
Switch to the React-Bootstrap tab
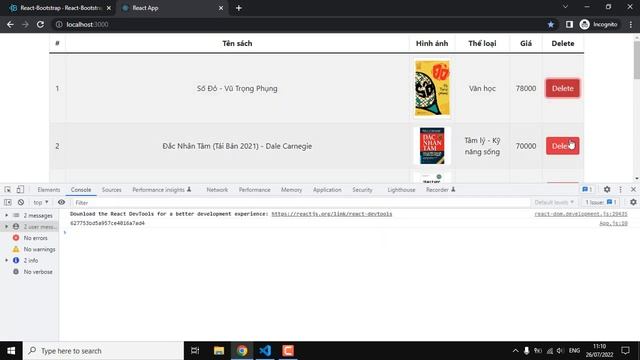(60, 8)
